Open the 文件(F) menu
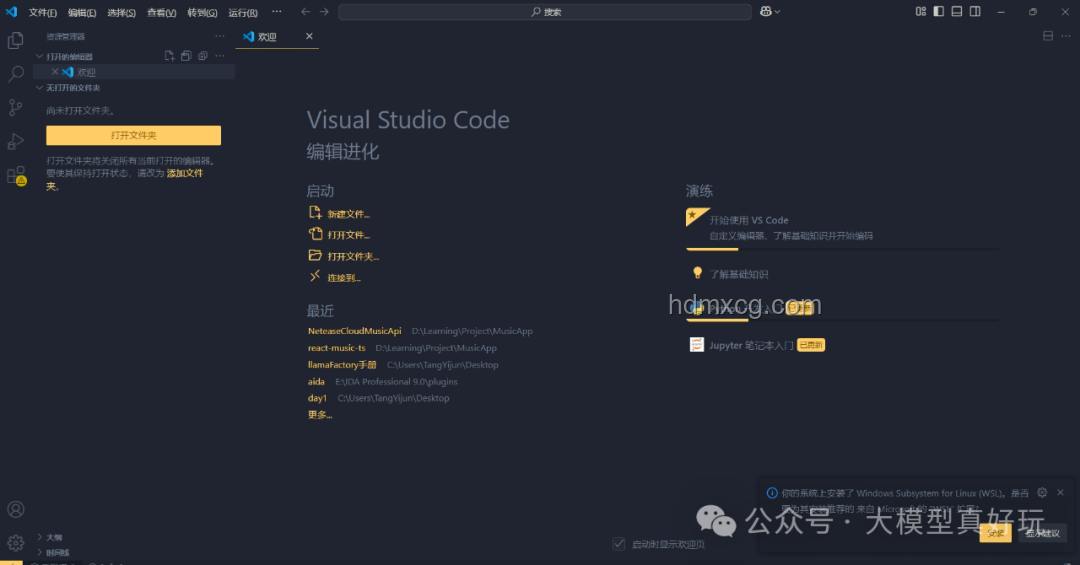The width and height of the screenshot is (1080, 565). [x=43, y=12]
